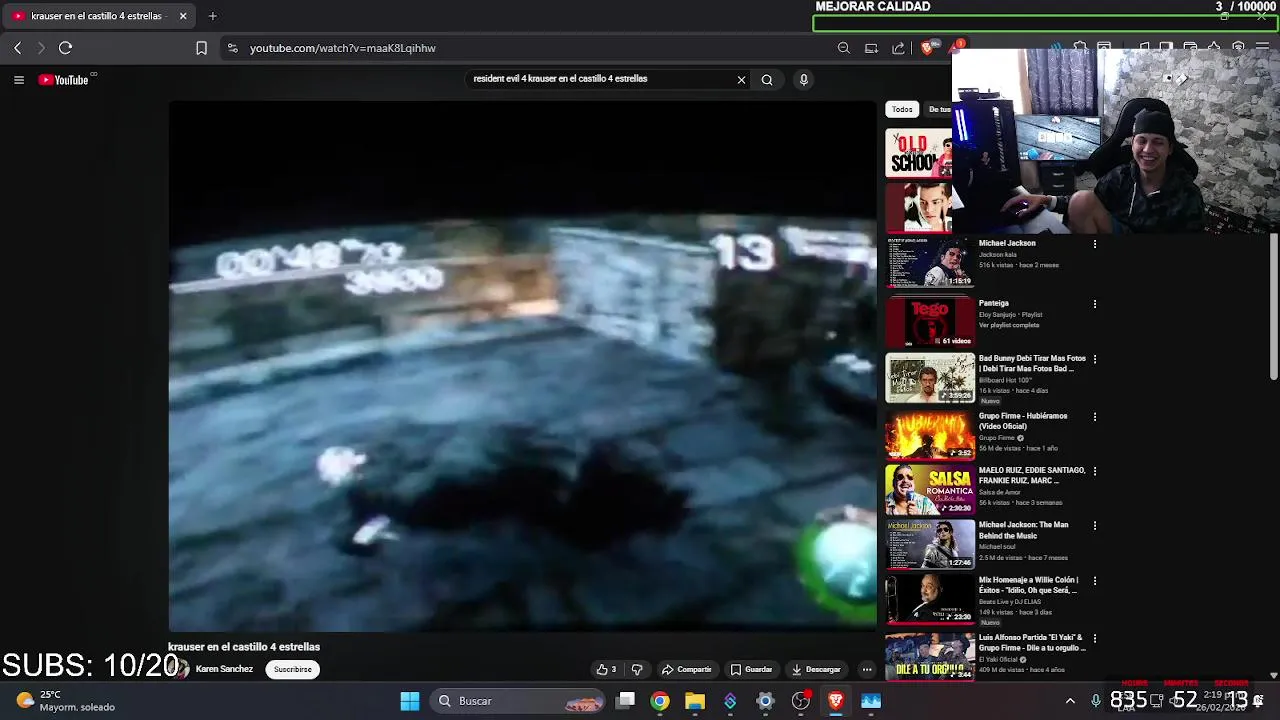1280x720 pixels.
Task: Open Brave Shields lion icon
Action: 929,48
